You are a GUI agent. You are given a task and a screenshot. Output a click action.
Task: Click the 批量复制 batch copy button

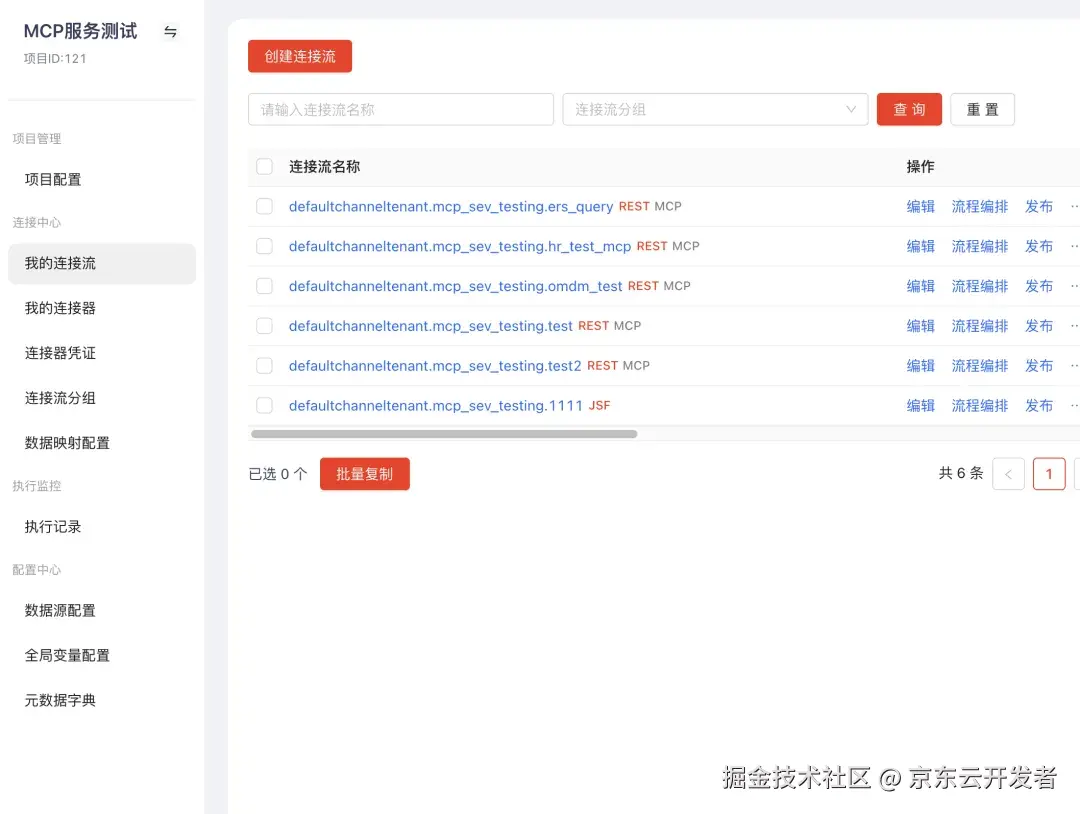364,473
